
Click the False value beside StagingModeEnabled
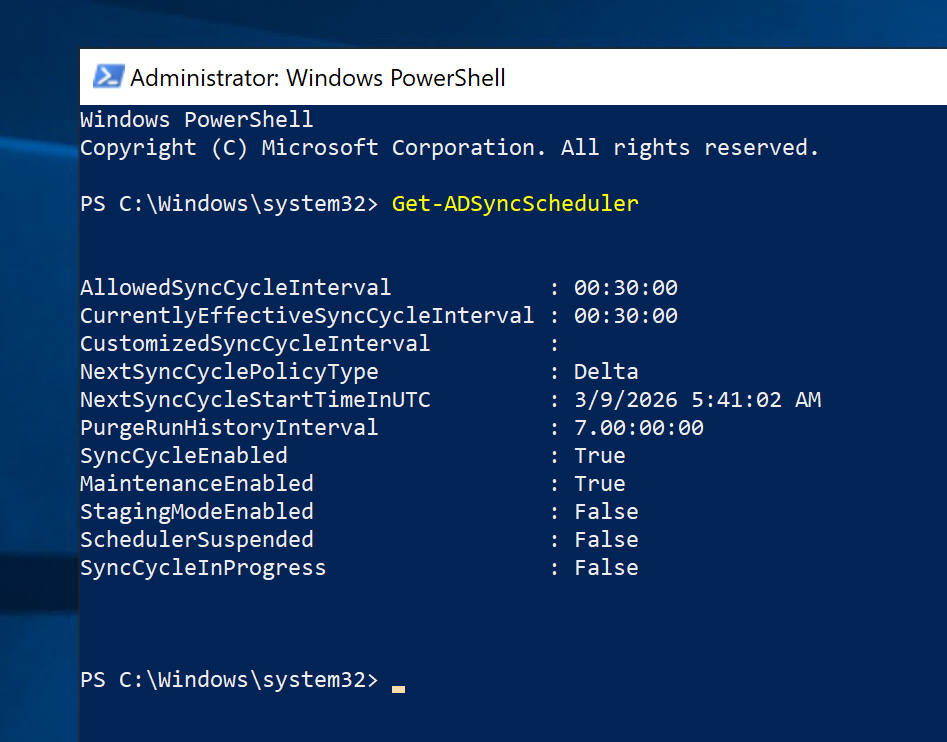point(606,512)
